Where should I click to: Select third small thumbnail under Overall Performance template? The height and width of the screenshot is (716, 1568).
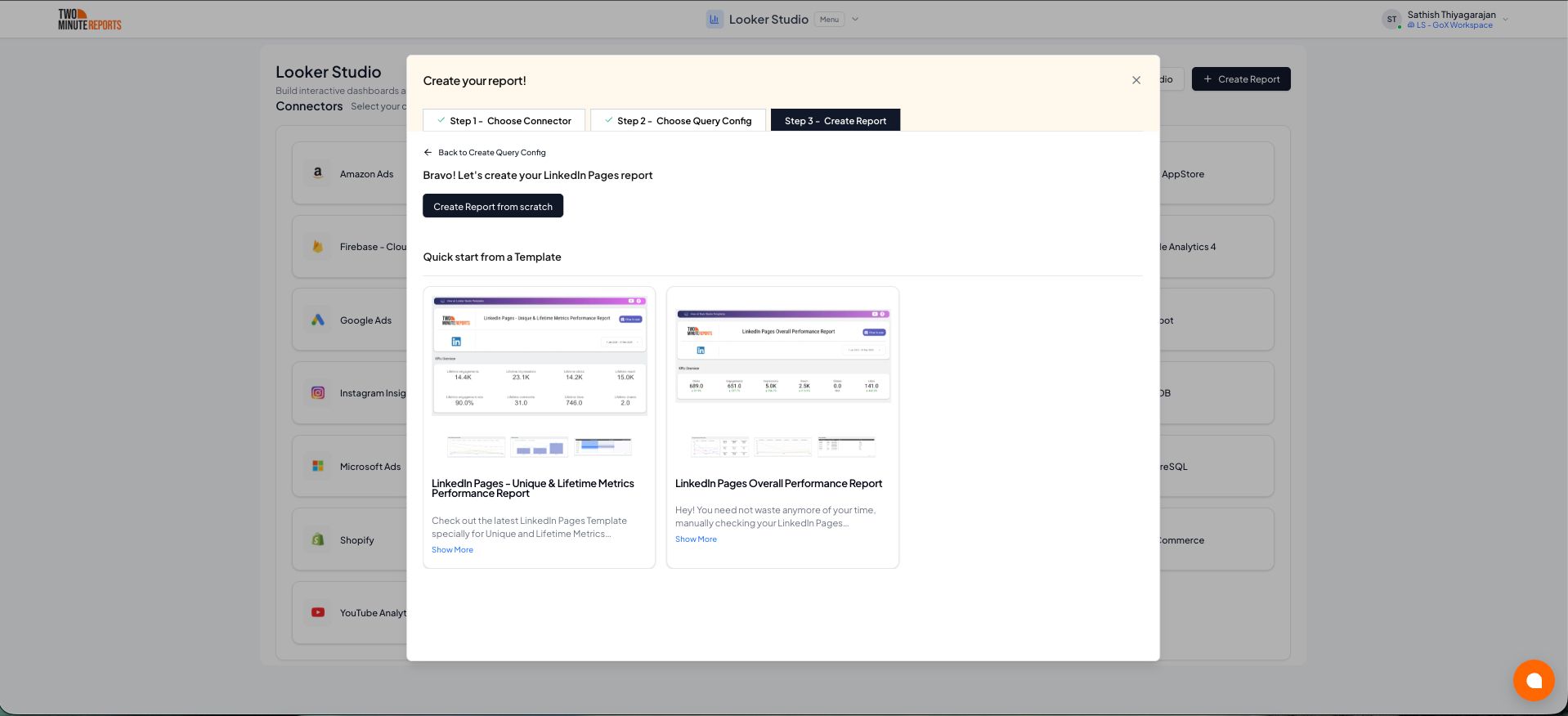coord(846,447)
